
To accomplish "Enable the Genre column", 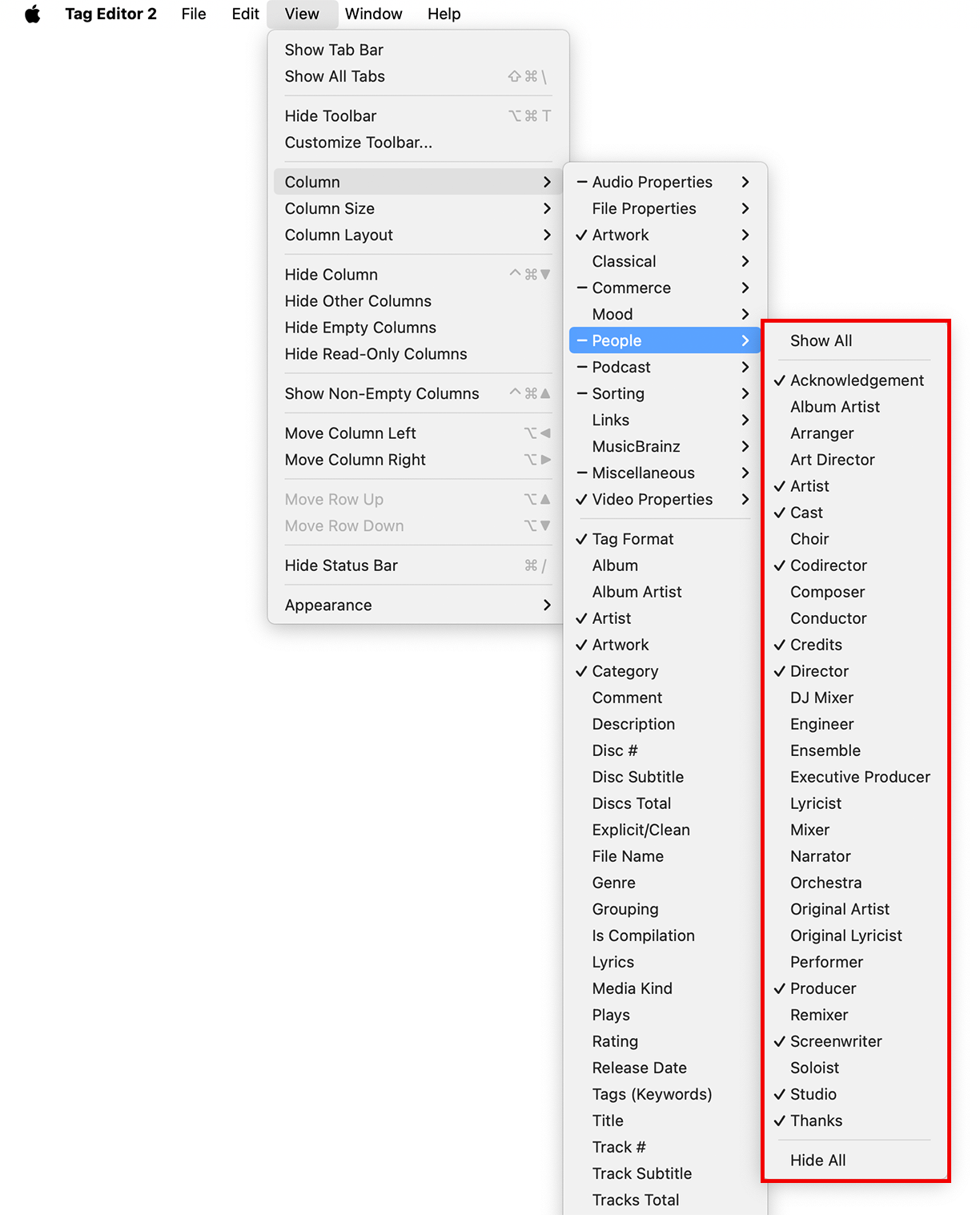I will click(665, 883).
